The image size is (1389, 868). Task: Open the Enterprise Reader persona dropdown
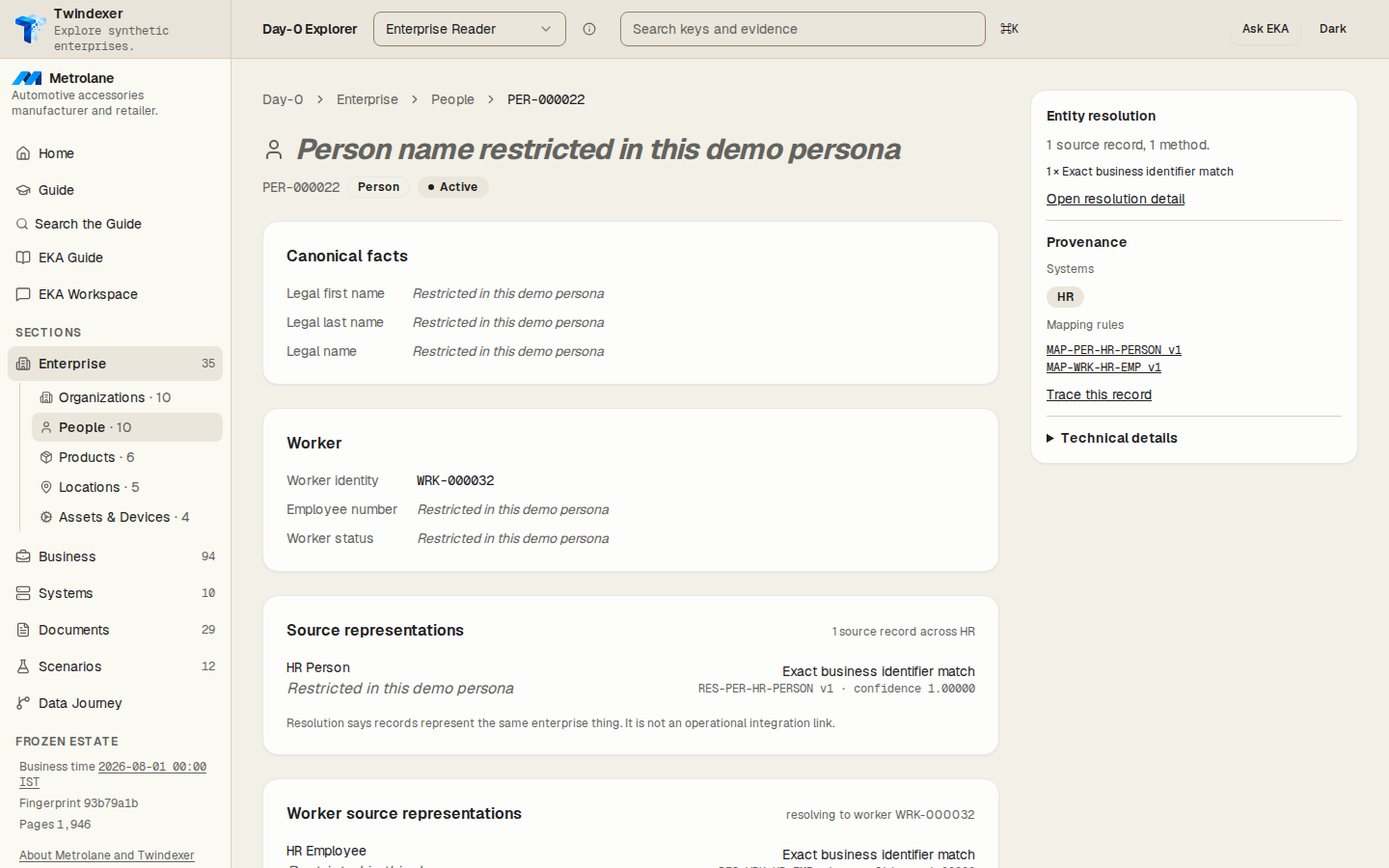point(470,29)
